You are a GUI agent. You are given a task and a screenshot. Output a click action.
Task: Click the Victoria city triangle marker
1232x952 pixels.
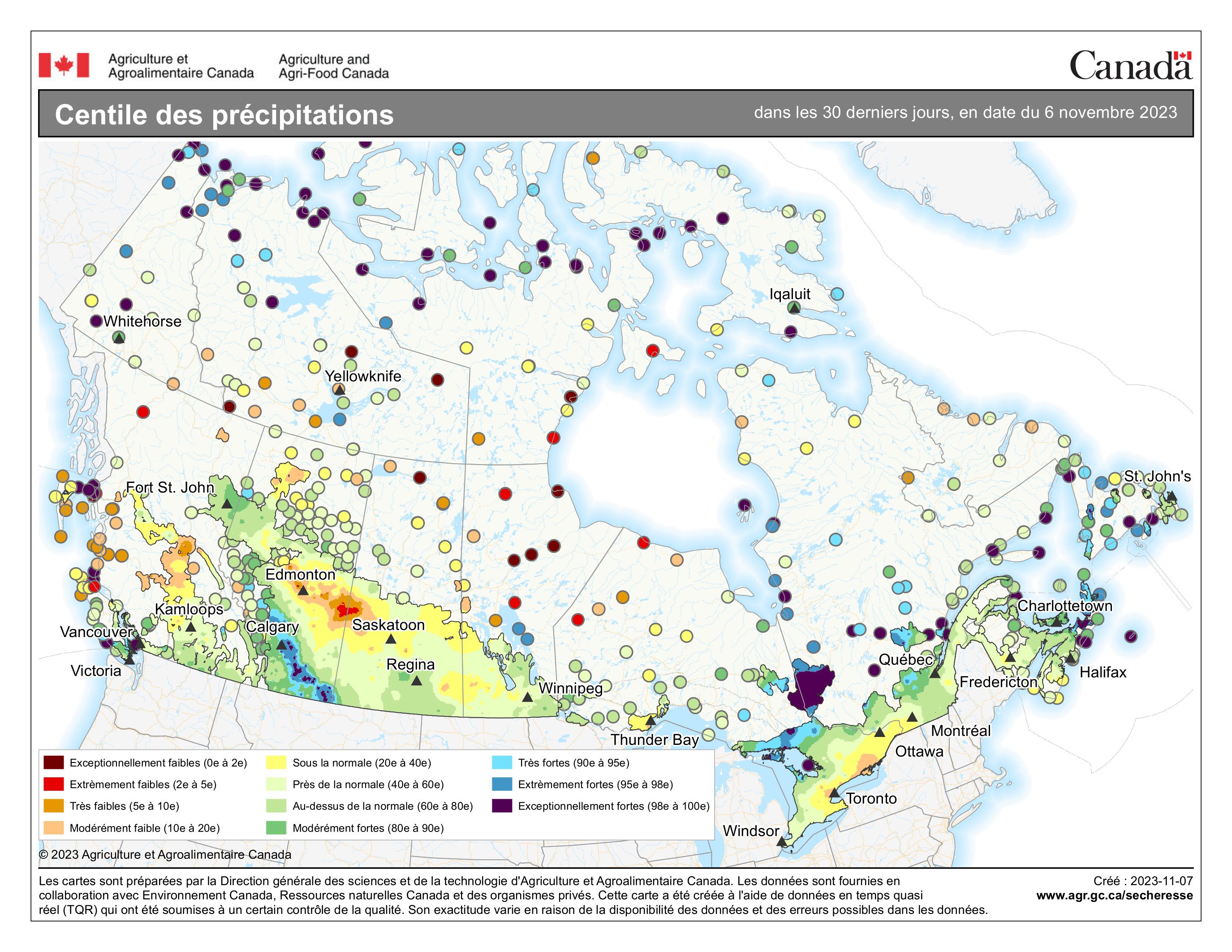click(129, 659)
